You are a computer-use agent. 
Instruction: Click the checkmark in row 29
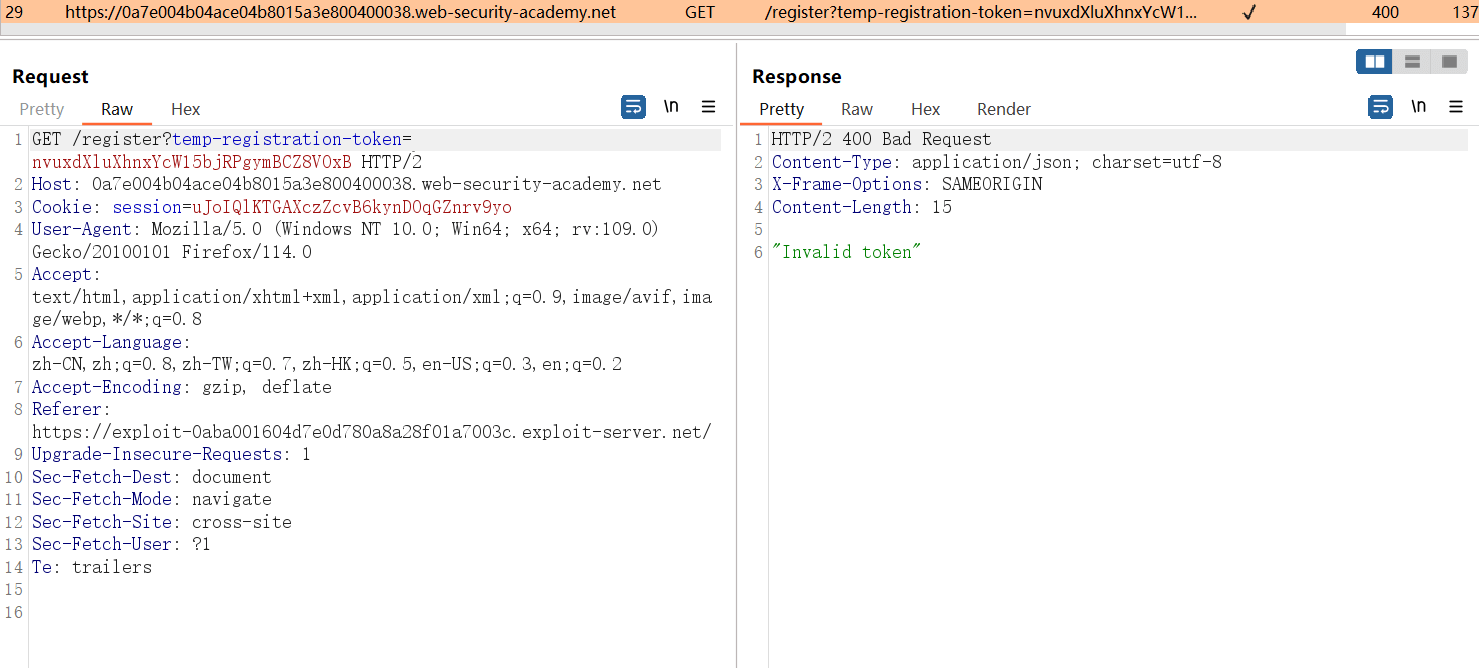[x=1248, y=12]
